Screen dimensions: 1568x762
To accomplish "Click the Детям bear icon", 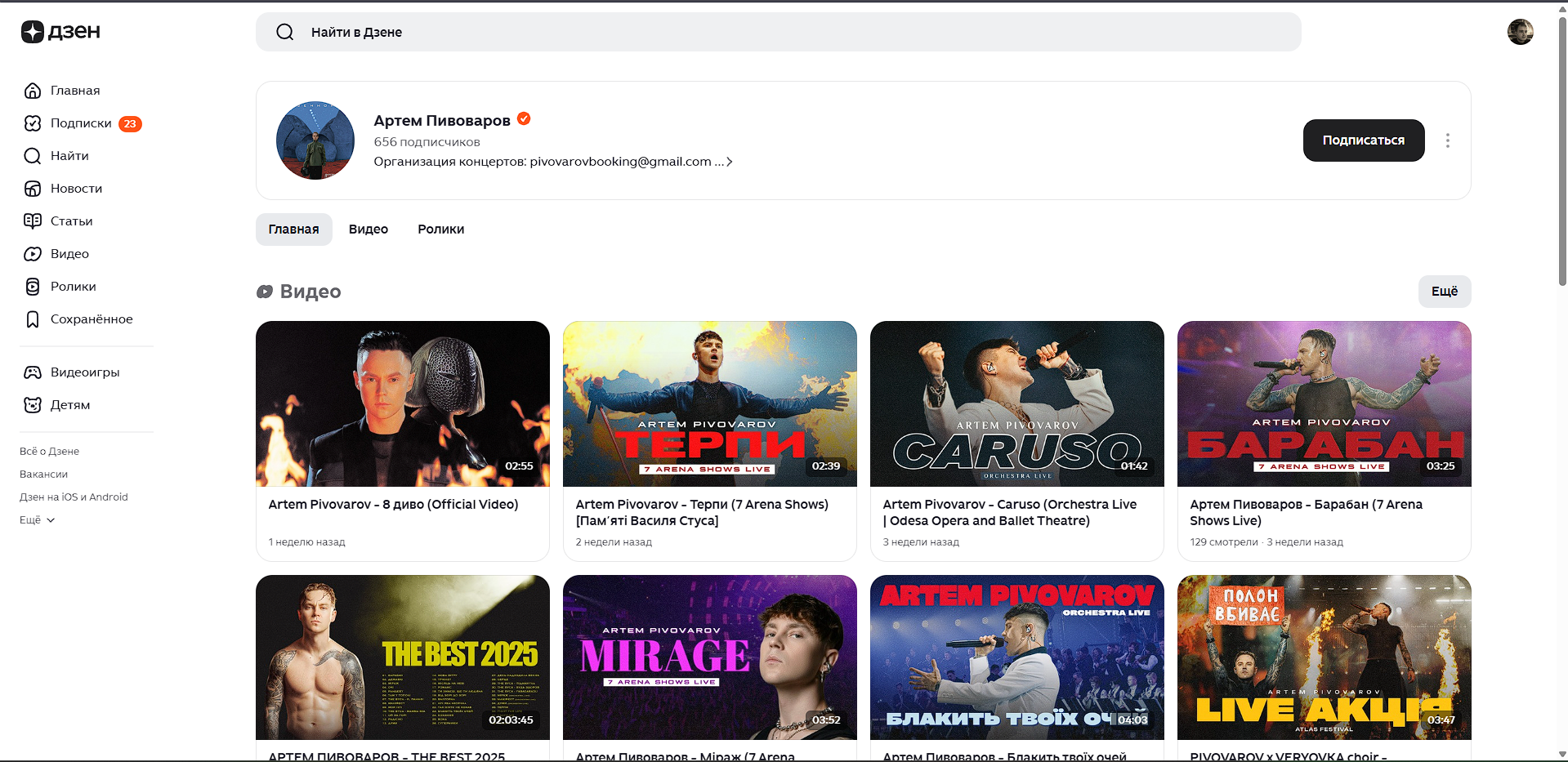I will (33, 405).
